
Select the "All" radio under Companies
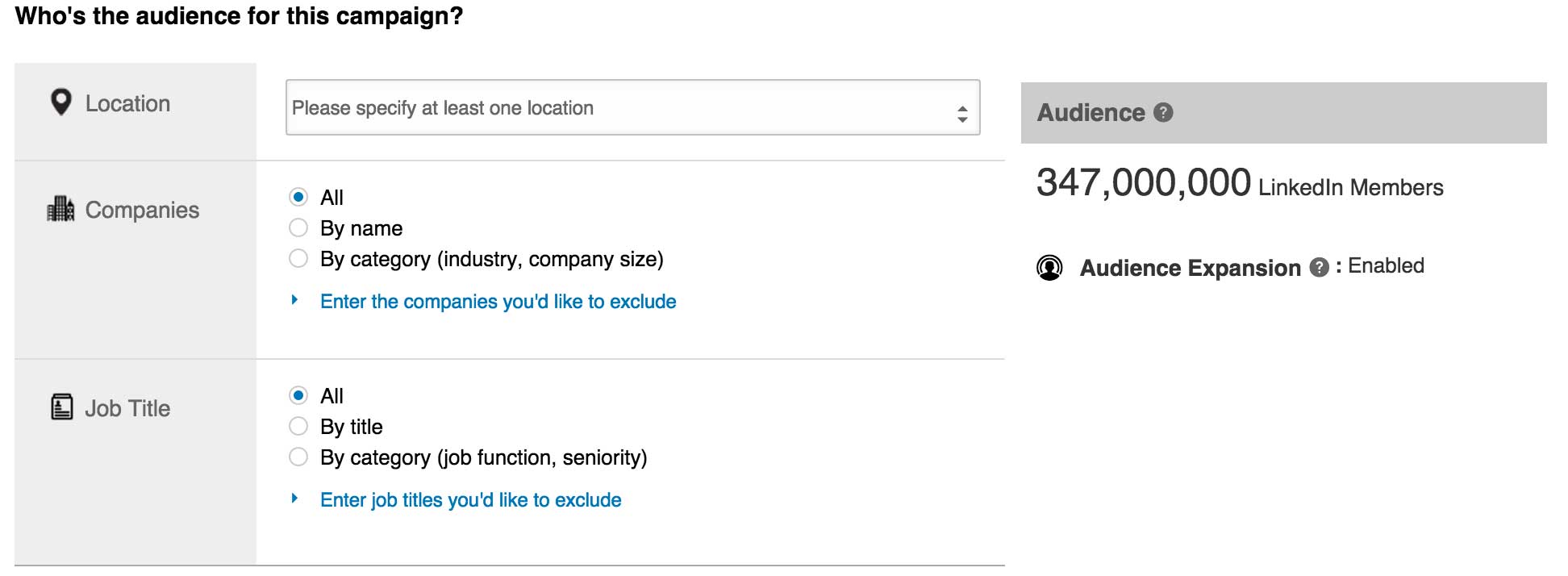(298, 197)
